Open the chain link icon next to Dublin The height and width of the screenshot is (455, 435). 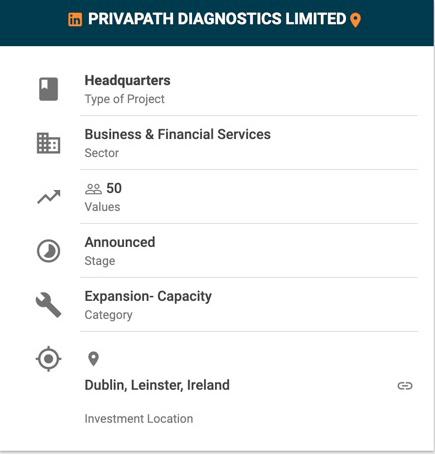click(405, 386)
